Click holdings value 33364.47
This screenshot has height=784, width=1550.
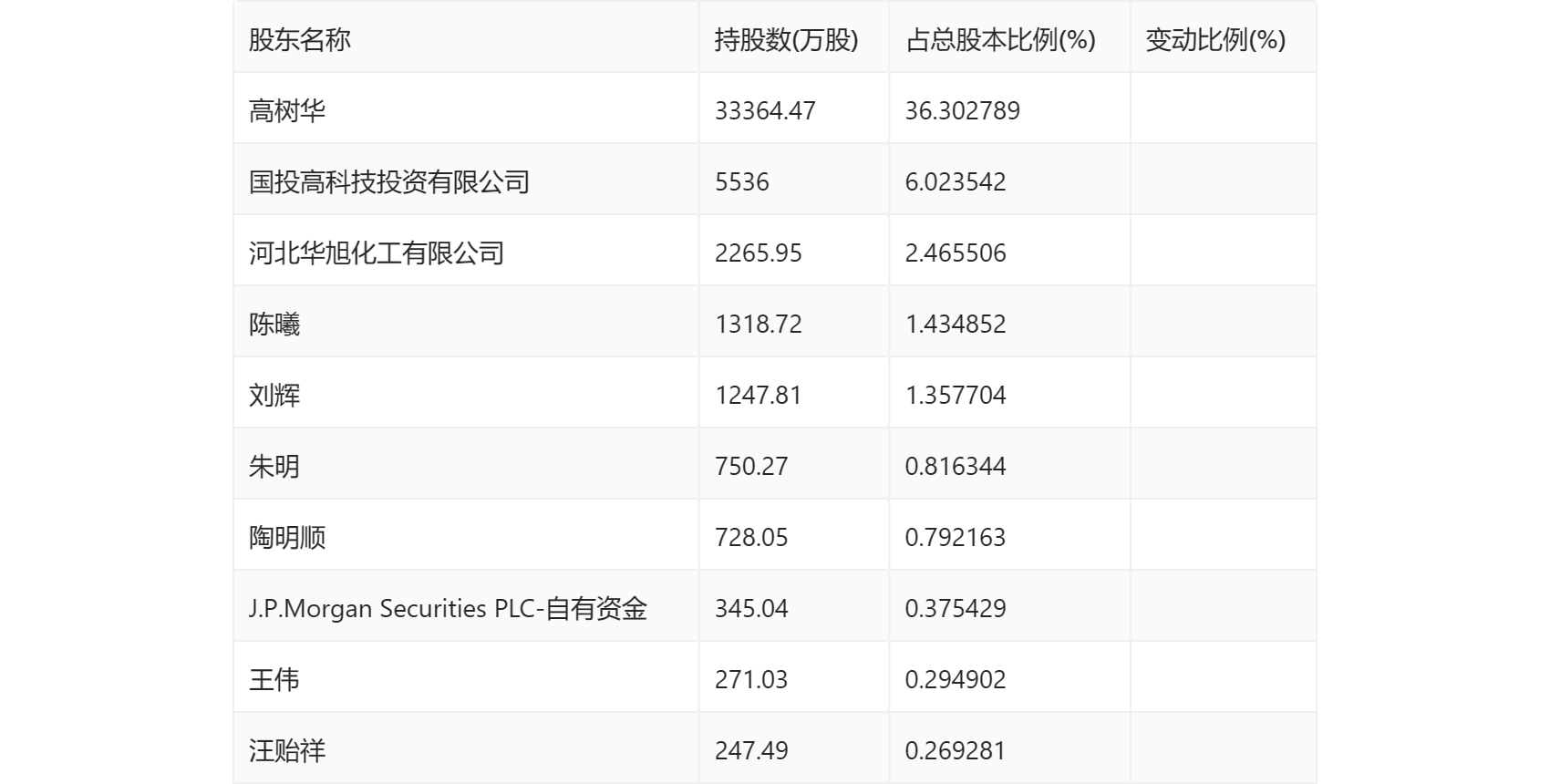[x=765, y=110]
